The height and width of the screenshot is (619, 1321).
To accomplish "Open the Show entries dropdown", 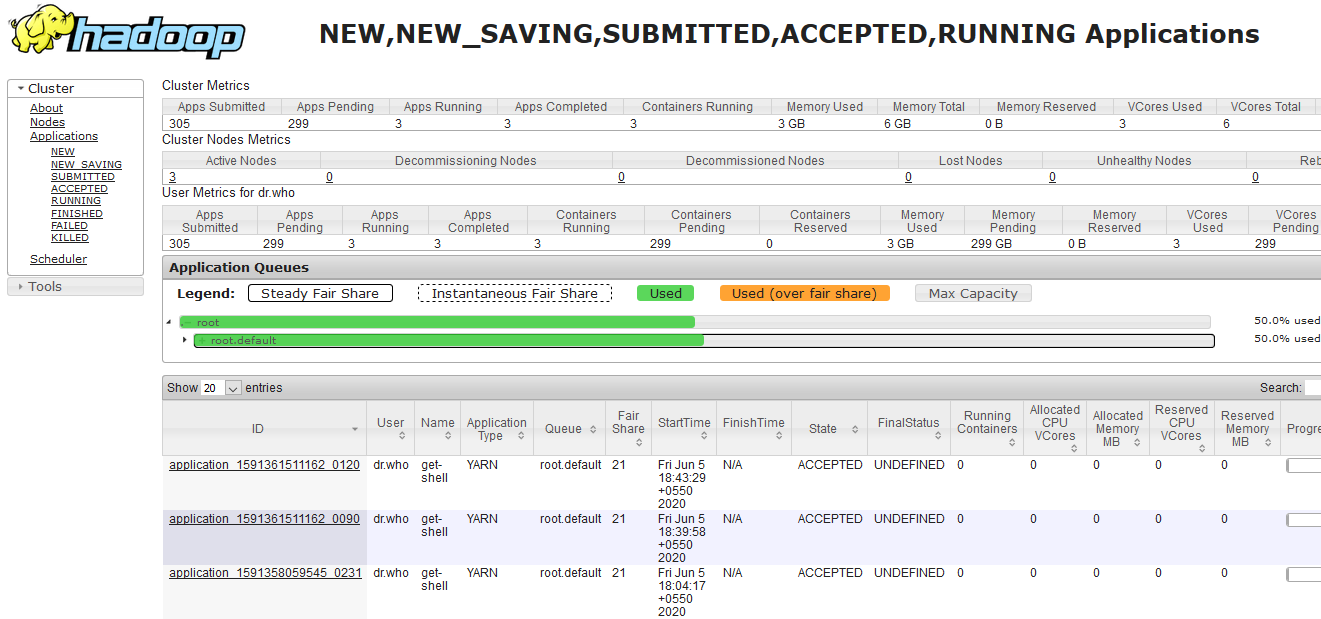I will [221, 388].
